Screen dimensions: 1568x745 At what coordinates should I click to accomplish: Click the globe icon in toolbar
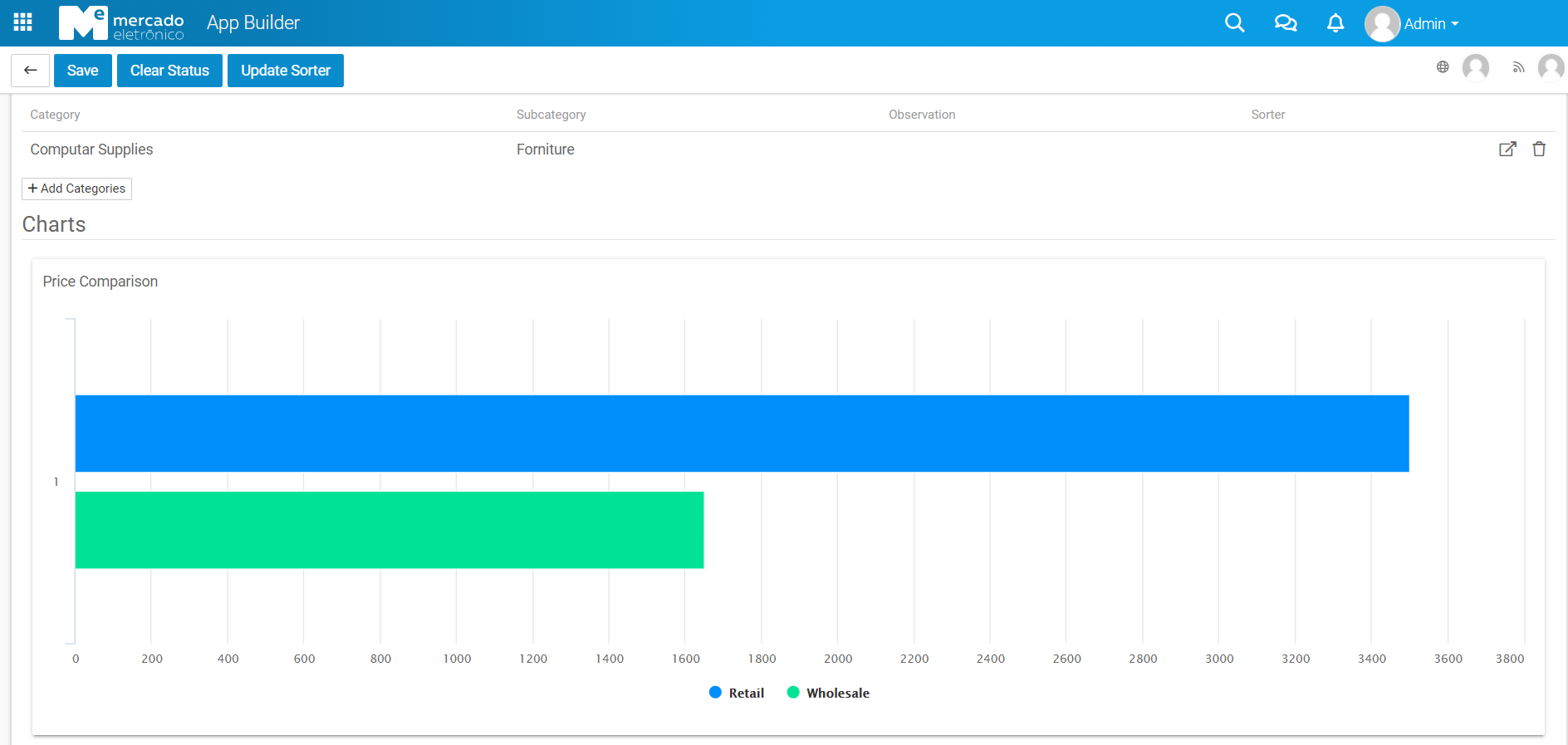tap(1443, 67)
